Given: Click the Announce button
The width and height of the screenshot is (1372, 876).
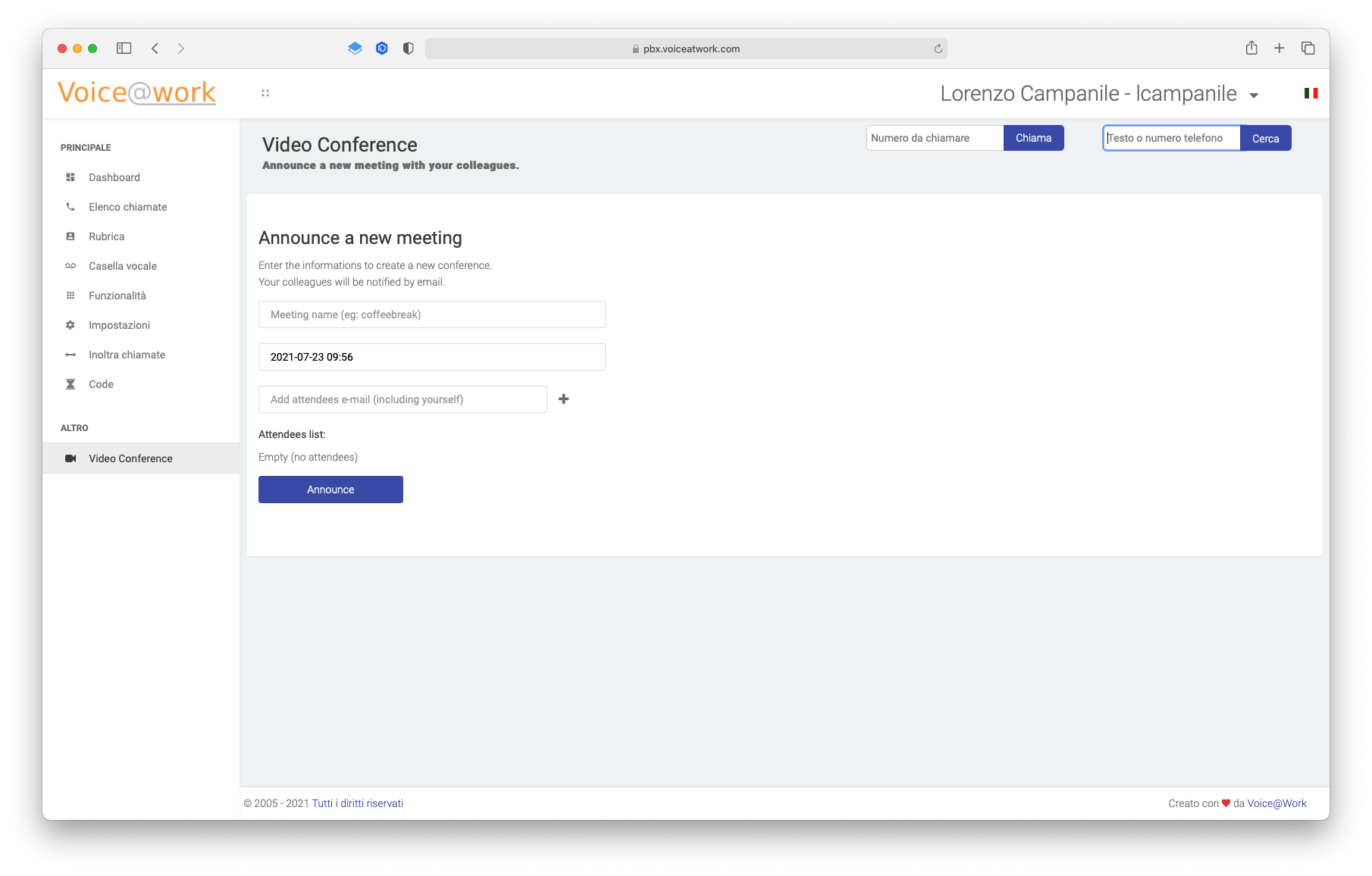Looking at the screenshot, I should pos(330,490).
